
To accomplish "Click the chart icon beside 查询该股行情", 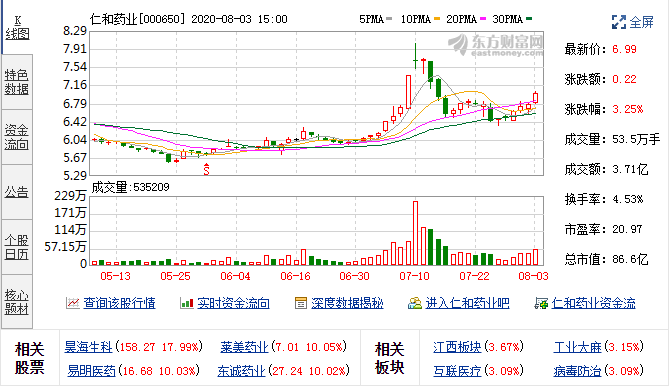I will pos(73,303).
